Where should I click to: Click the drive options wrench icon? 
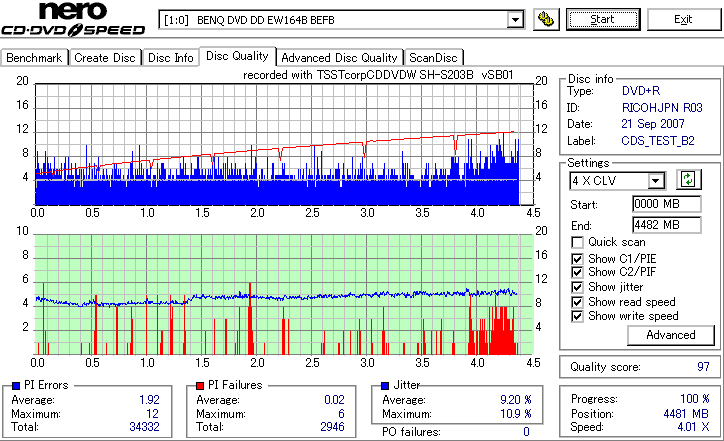click(546, 20)
